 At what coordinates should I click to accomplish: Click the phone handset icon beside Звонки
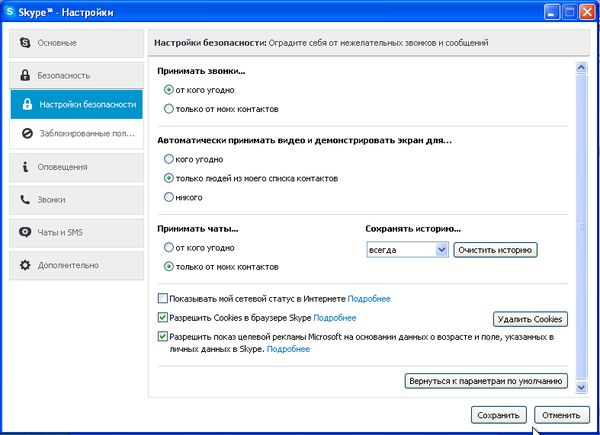click(25, 199)
